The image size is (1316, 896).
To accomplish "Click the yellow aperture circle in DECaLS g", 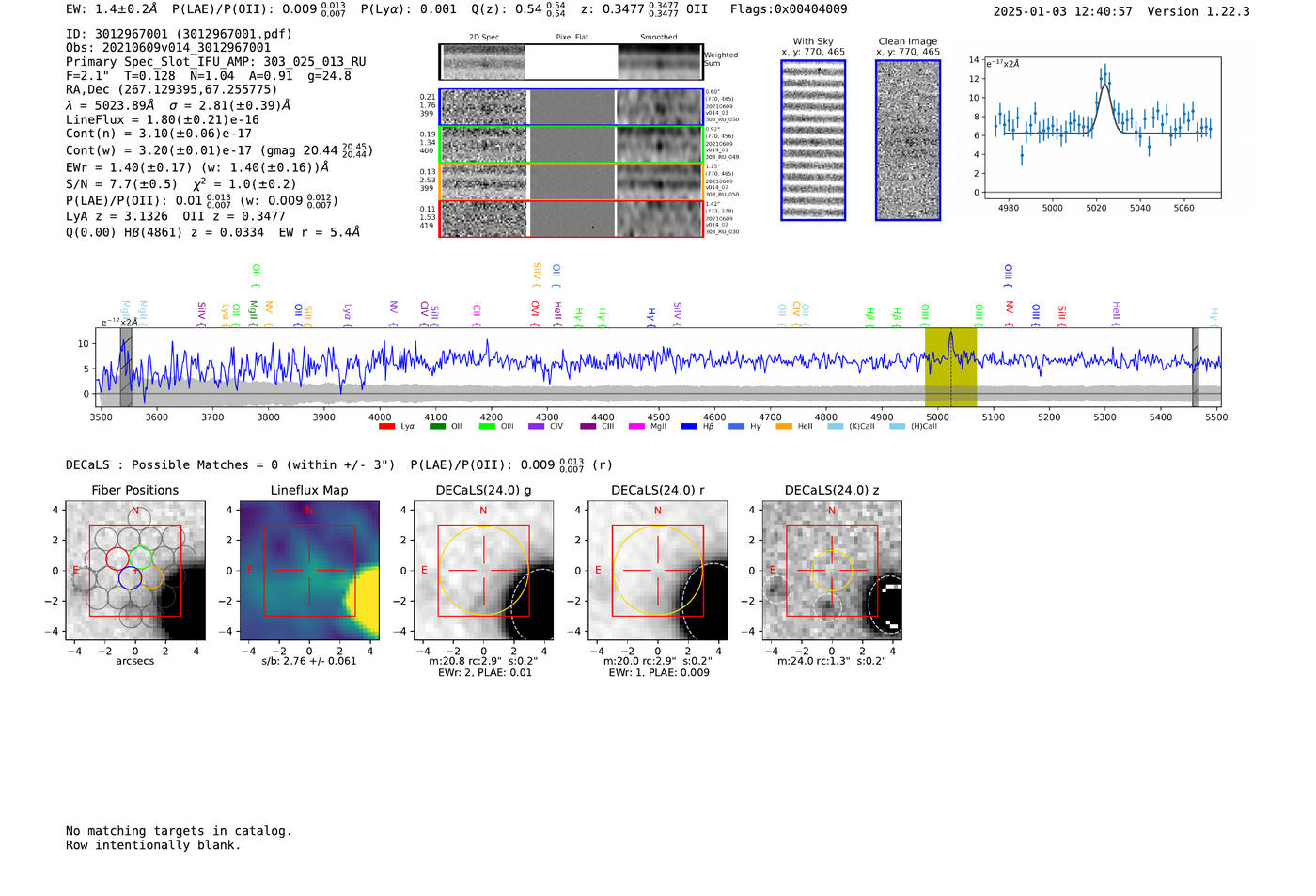I will [484, 571].
